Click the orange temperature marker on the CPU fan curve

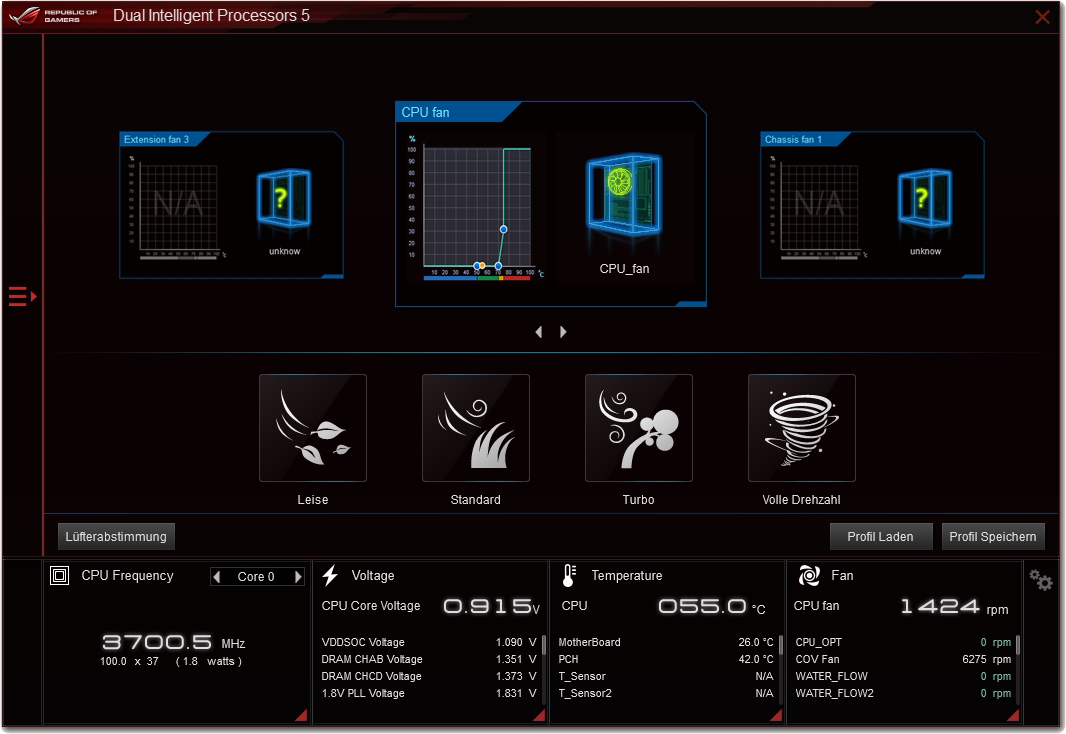coord(482,266)
